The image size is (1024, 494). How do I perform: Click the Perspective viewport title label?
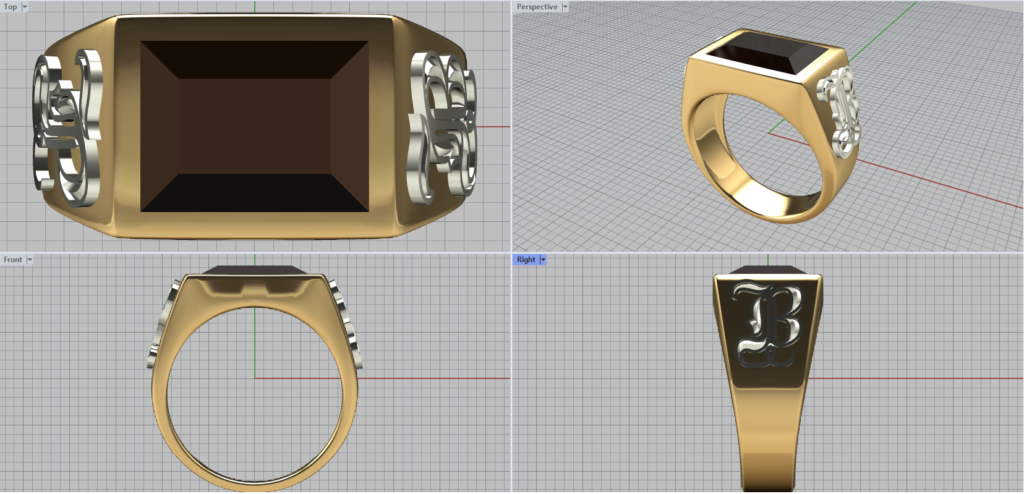click(x=537, y=7)
